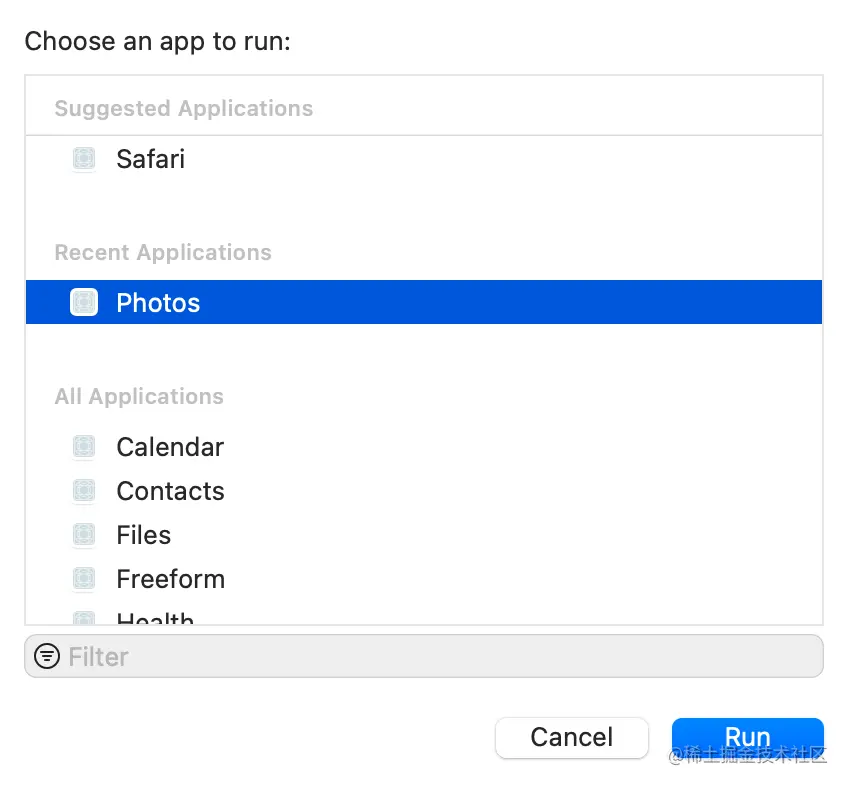Pick Contacts from the All Applications list
Image resolution: width=850 pixels, height=788 pixels.
coord(170,491)
